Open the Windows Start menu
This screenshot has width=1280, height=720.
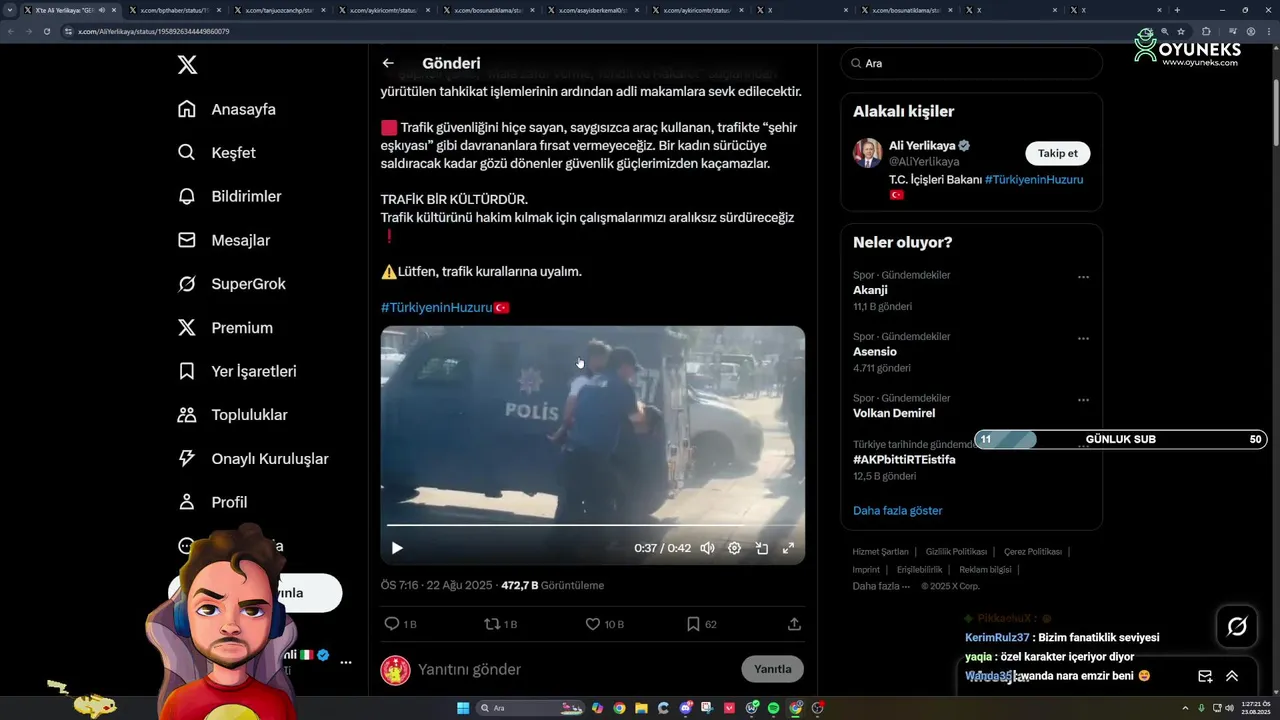tap(463, 708)
